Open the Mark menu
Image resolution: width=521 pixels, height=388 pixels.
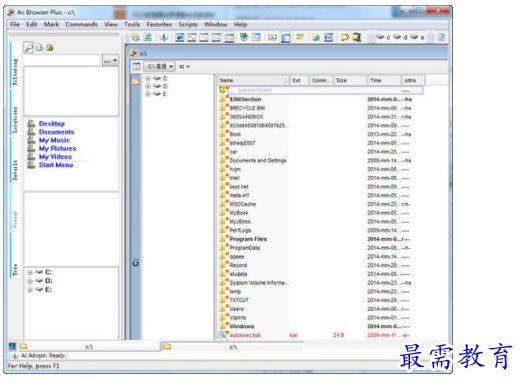(x=51, y=24)
